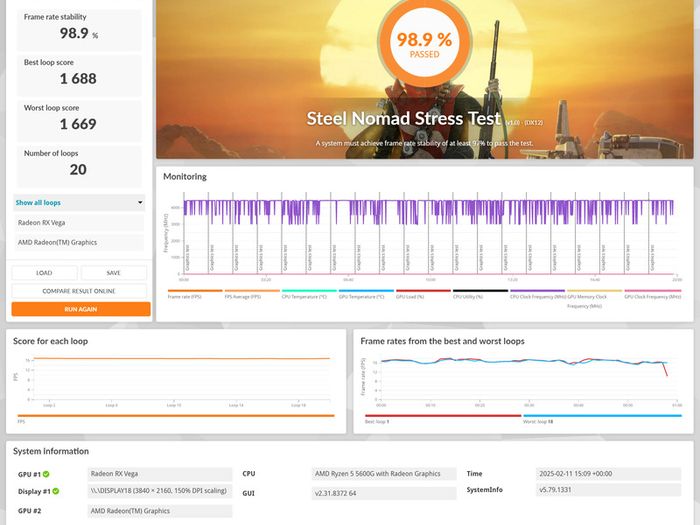This screenshot has width=700, height=525.
Task: Toggle the CPU Temperature legend series
Action: pos(309,294)
